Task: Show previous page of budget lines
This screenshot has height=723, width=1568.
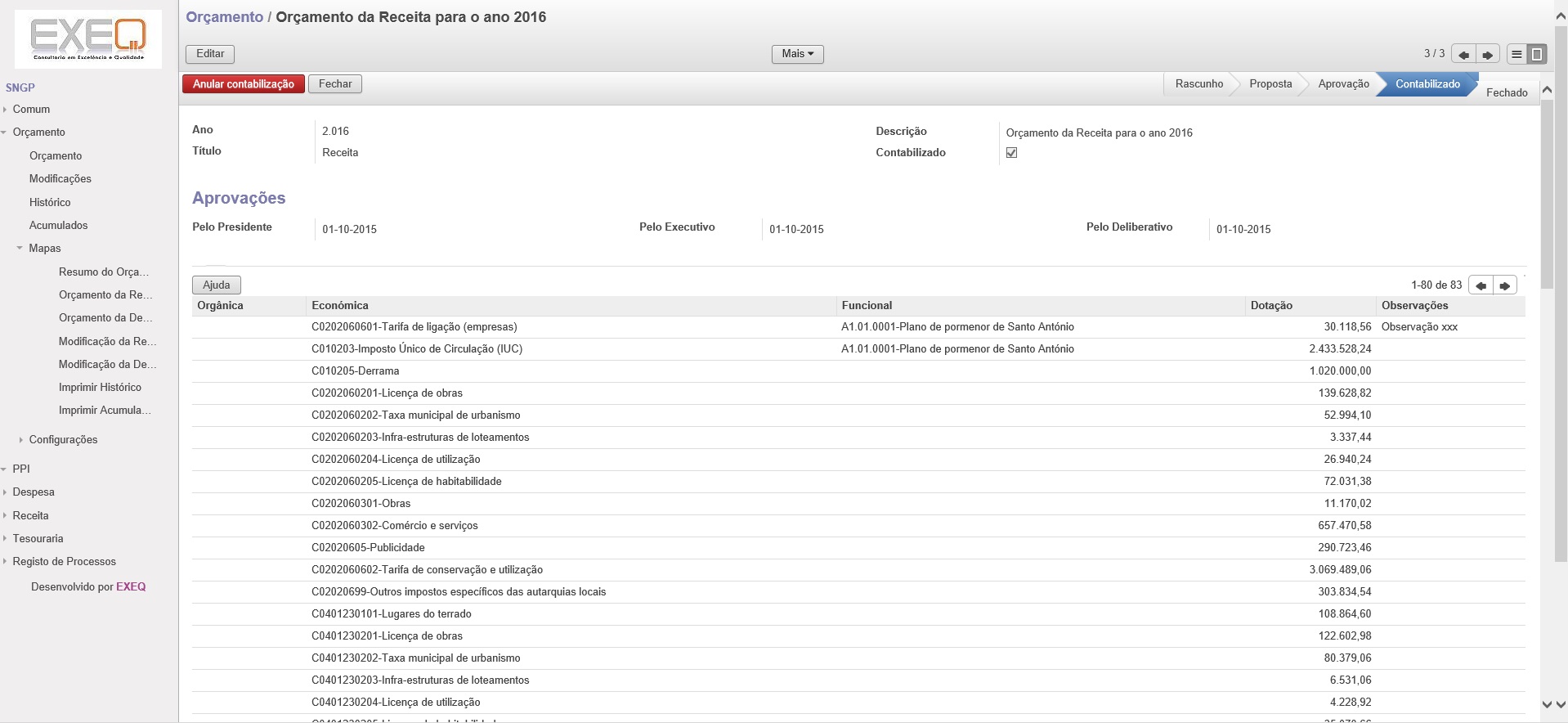Action: (x=1481, y=285)
